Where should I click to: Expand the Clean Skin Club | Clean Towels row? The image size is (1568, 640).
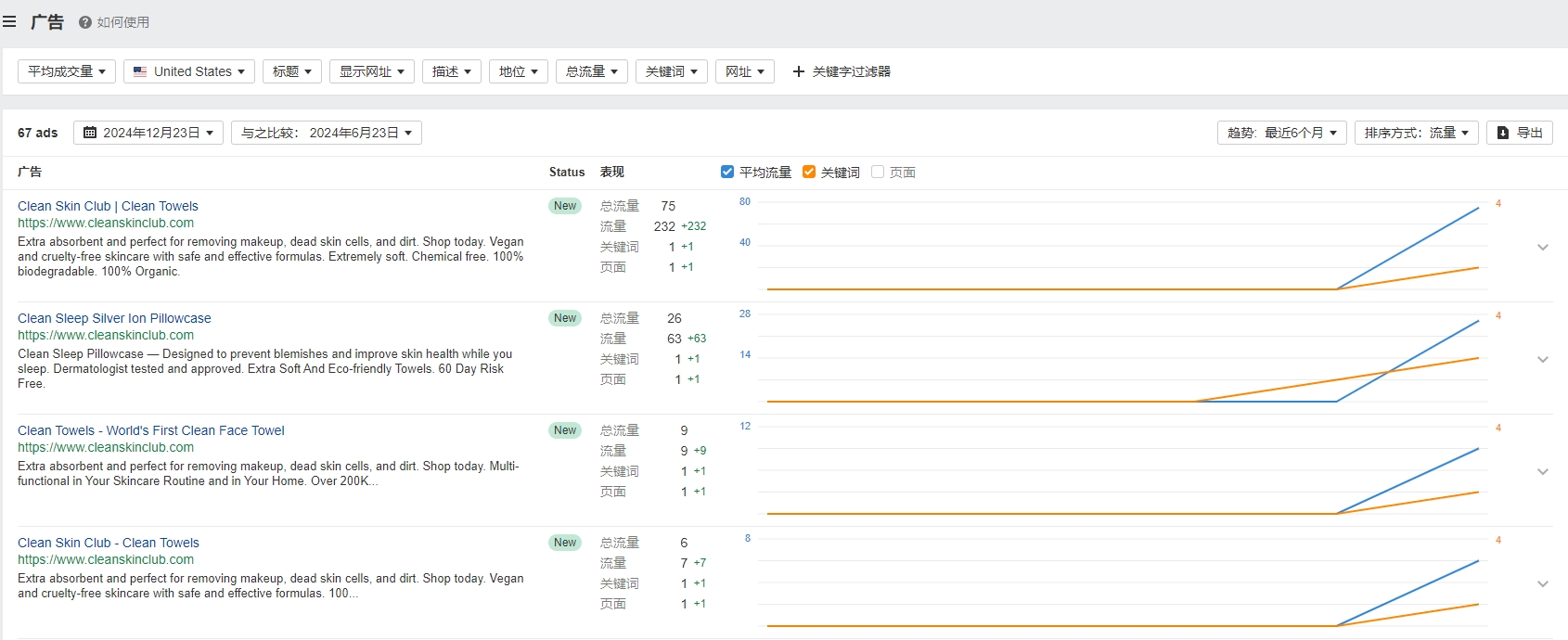(x=1543, y=247)
